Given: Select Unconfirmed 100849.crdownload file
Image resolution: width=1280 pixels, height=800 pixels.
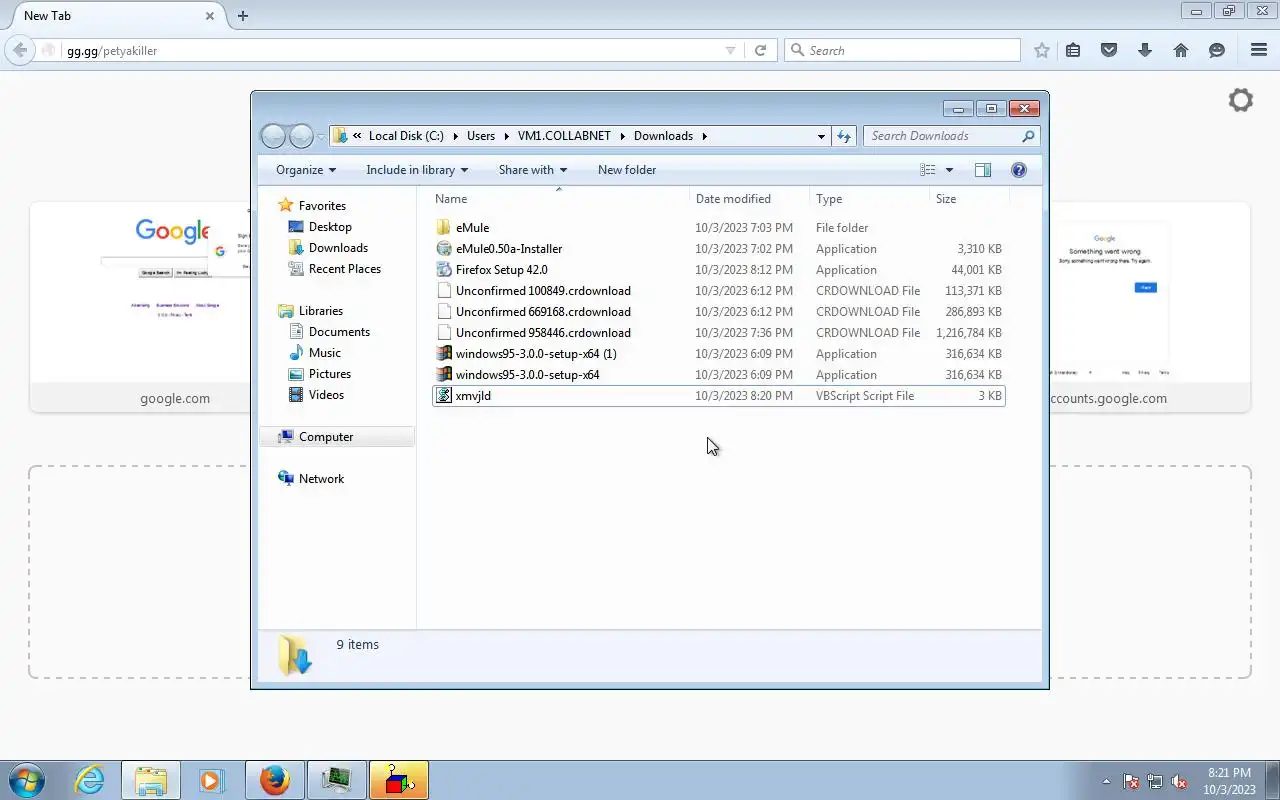Looking at the screenshot, I should (x=718, y=291).
